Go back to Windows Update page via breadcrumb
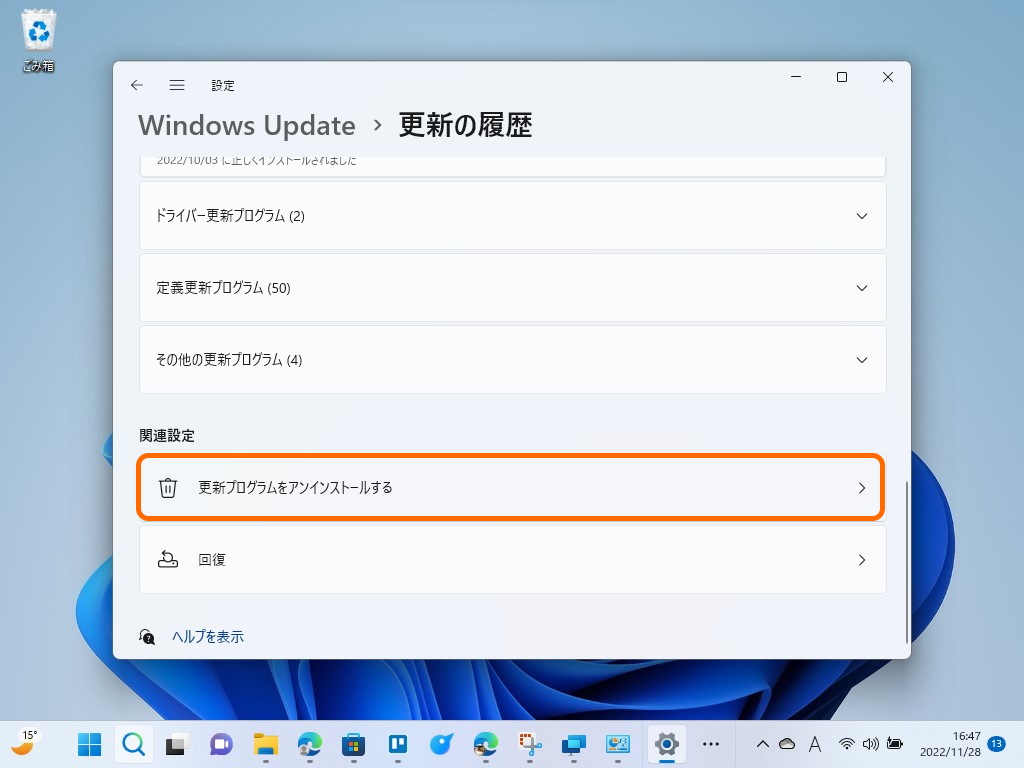1024x768 pixels. coord(246,125)
